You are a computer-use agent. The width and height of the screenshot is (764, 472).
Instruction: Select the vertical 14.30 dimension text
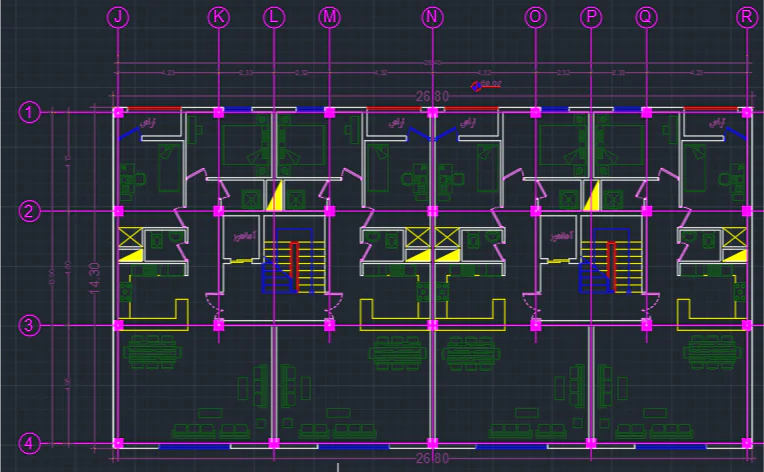pyautogui.click(x=96, y=277)
